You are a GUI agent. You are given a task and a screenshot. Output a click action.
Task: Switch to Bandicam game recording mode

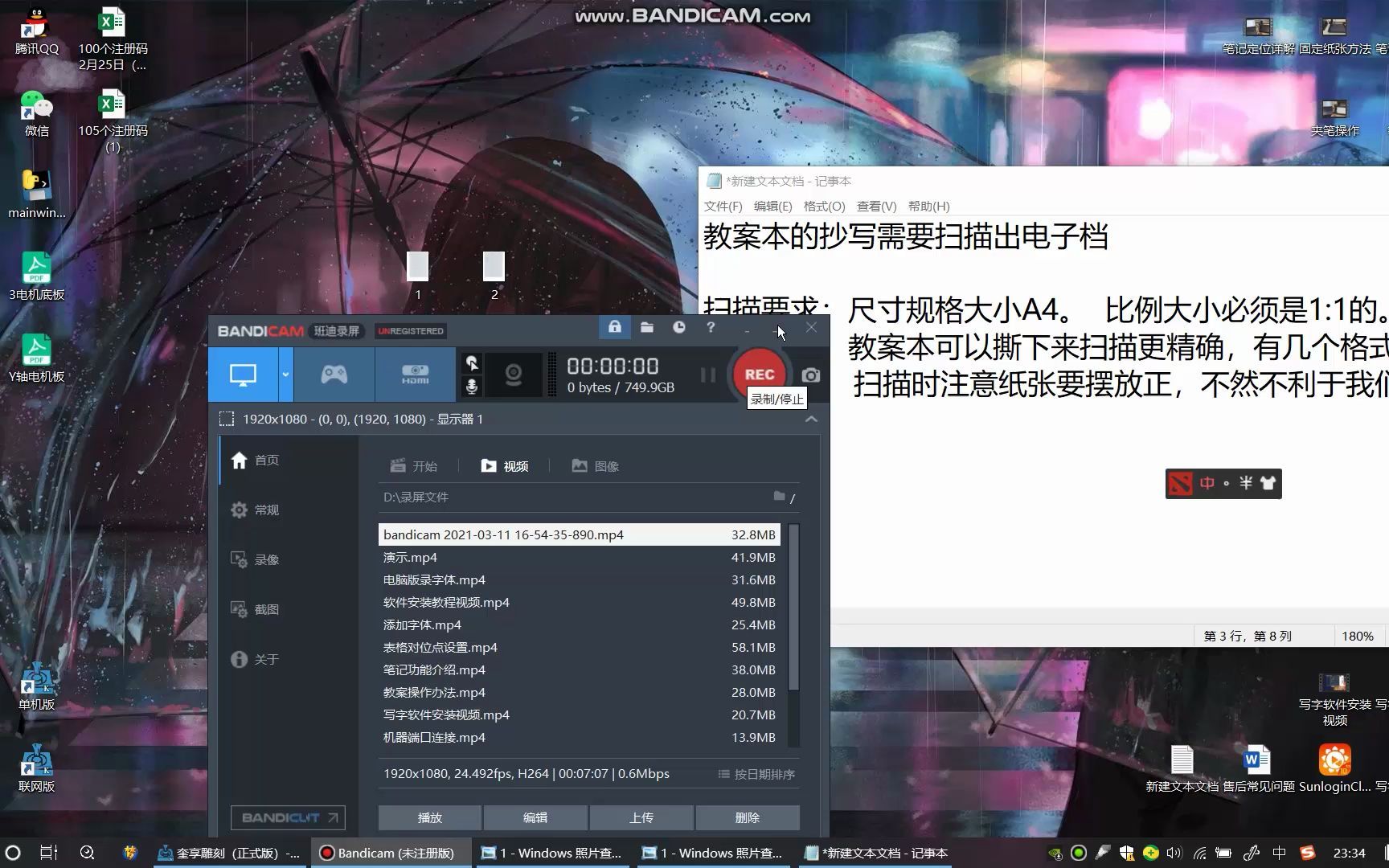pos(334,375)
